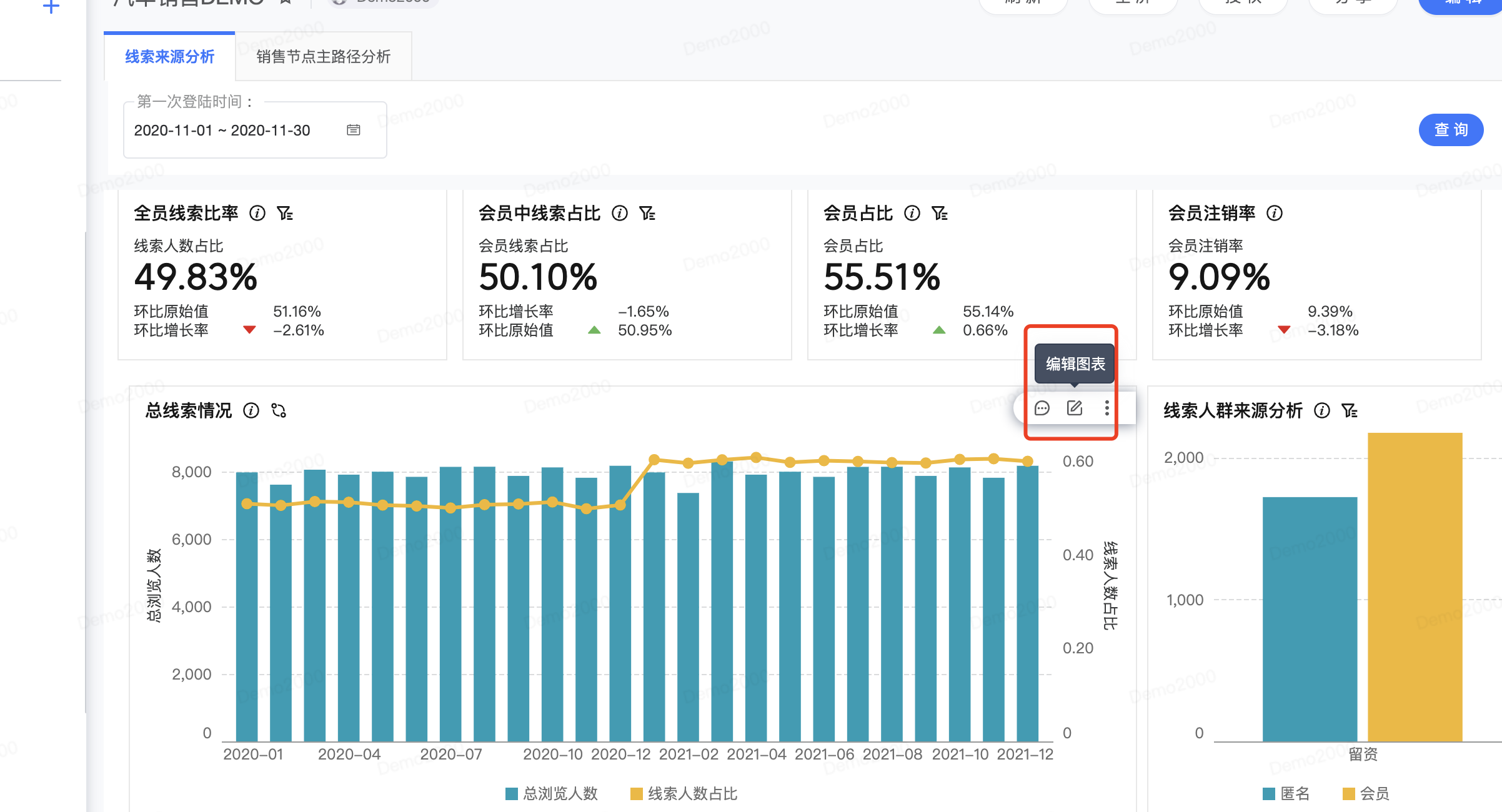Click the 线索人群来源分析 chart title
This screenshot has width=1502, height=812.
[1233, 410]
